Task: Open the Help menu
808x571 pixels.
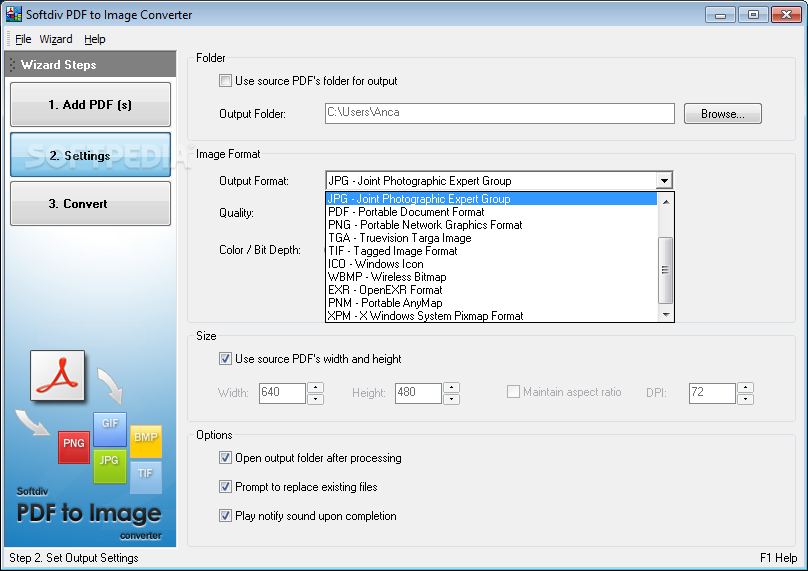Action: click(x=95, y=39)
